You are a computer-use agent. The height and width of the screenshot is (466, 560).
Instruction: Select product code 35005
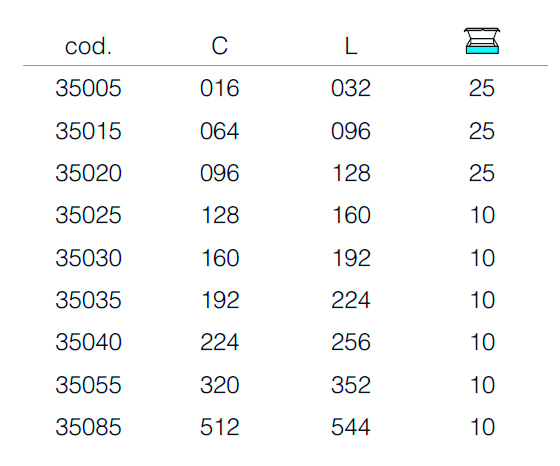tap(88, 88)
